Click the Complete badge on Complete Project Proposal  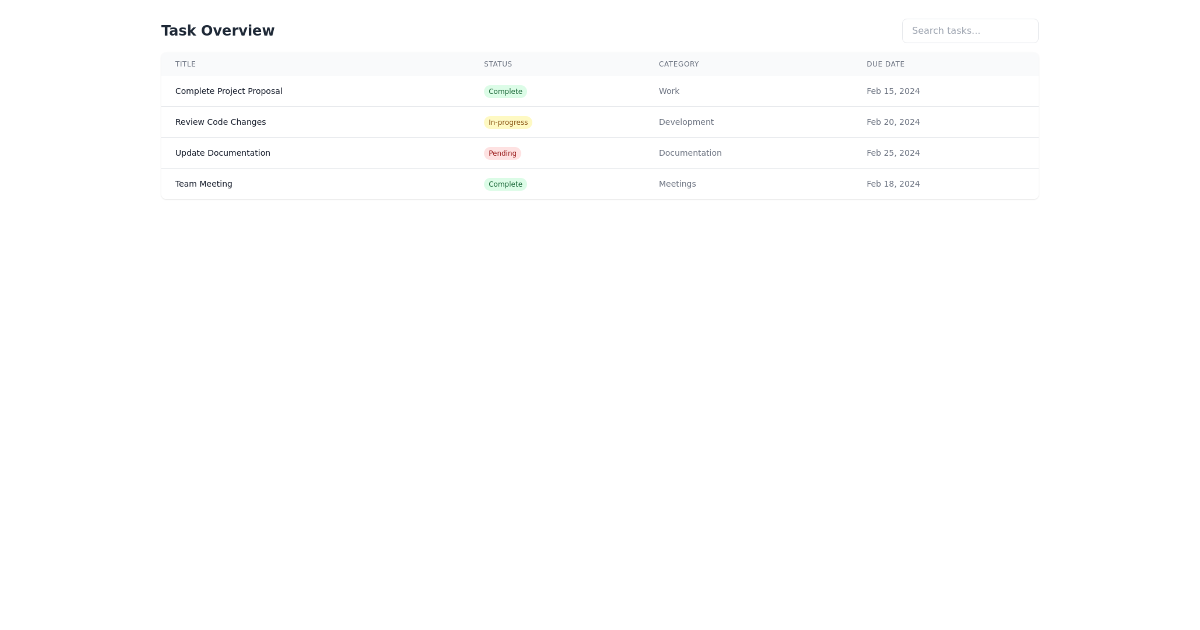tap(505, 91)
